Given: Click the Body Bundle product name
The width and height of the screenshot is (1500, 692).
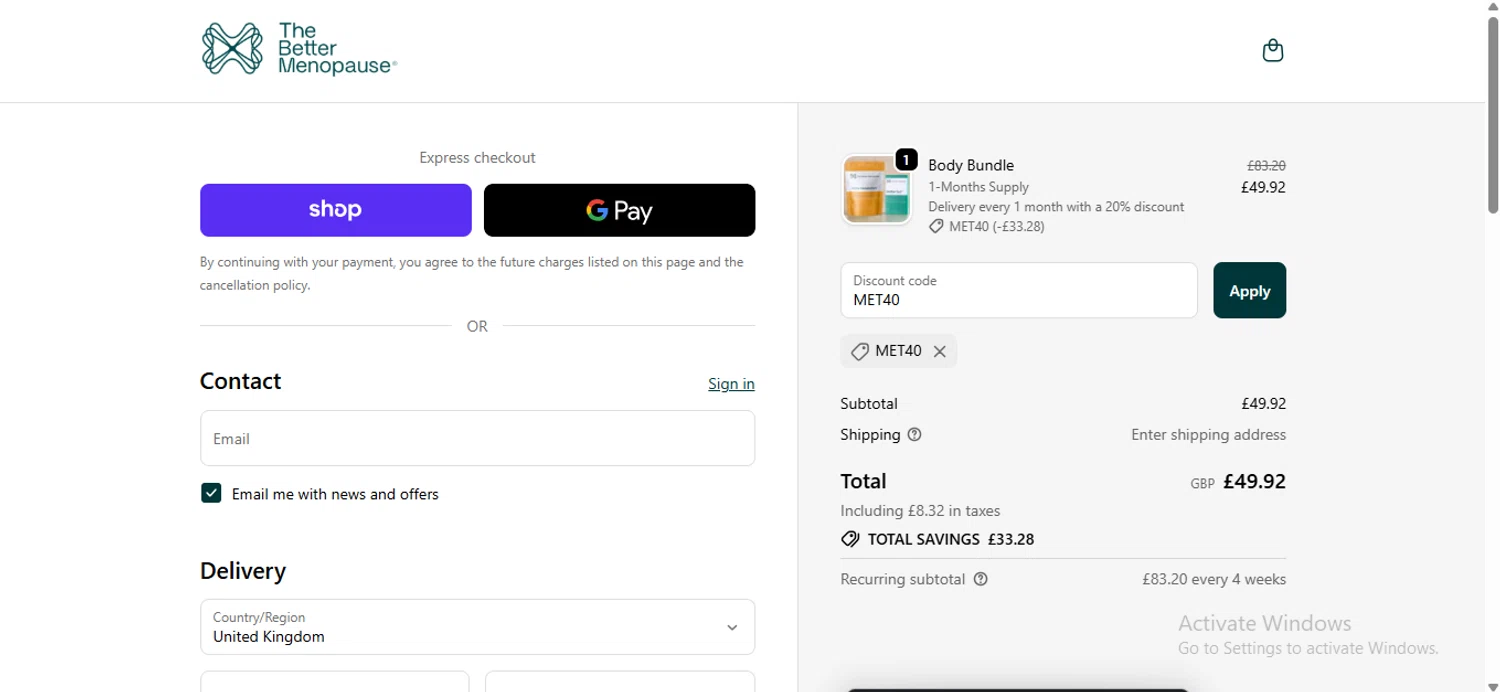Looking at the screenshot, I should point(970,165).
